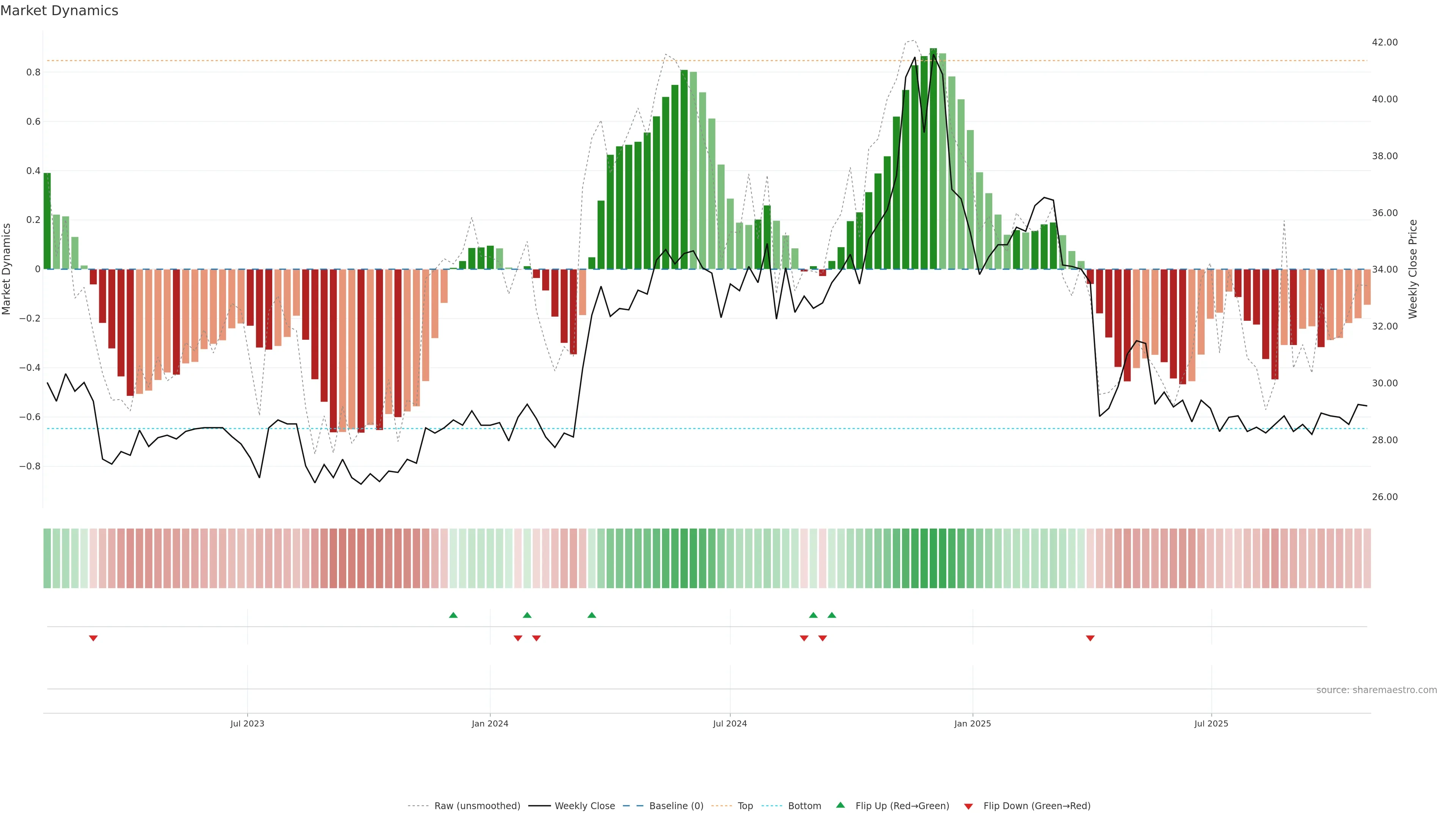Click the Jul 2024 x-axis label
The width and height of the screenshot is (1456, 819).
(730, 723)
